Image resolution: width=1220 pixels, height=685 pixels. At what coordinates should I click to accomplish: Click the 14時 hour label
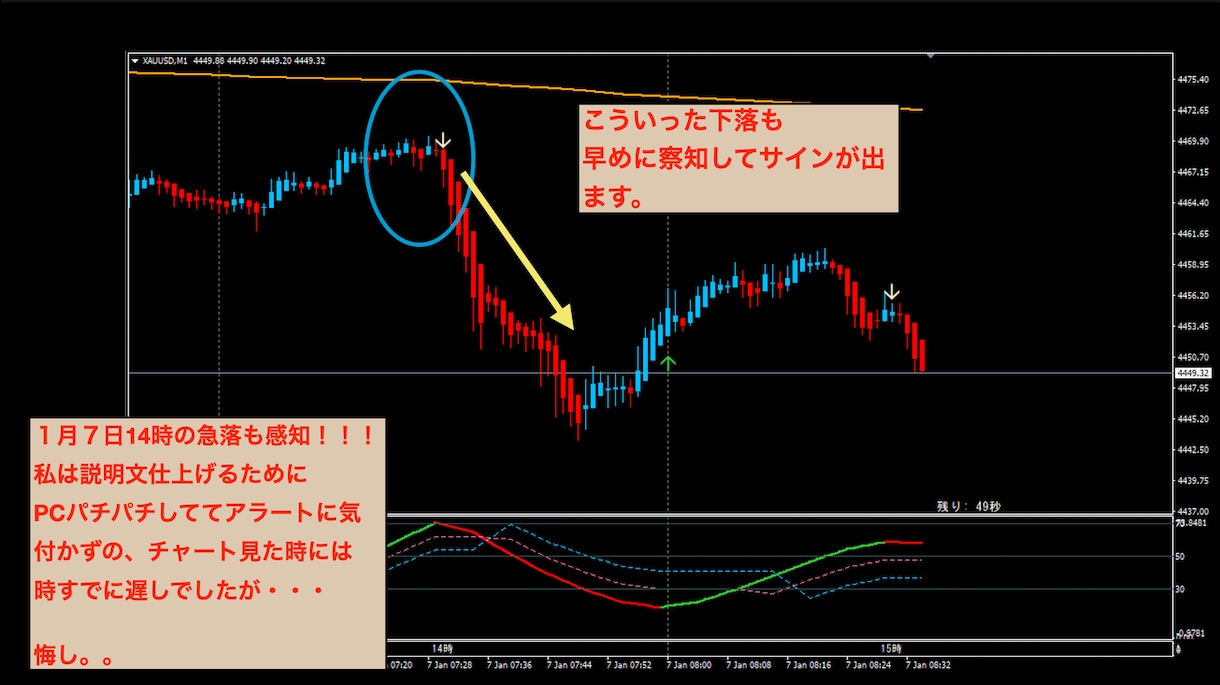(x=442, y=647)
